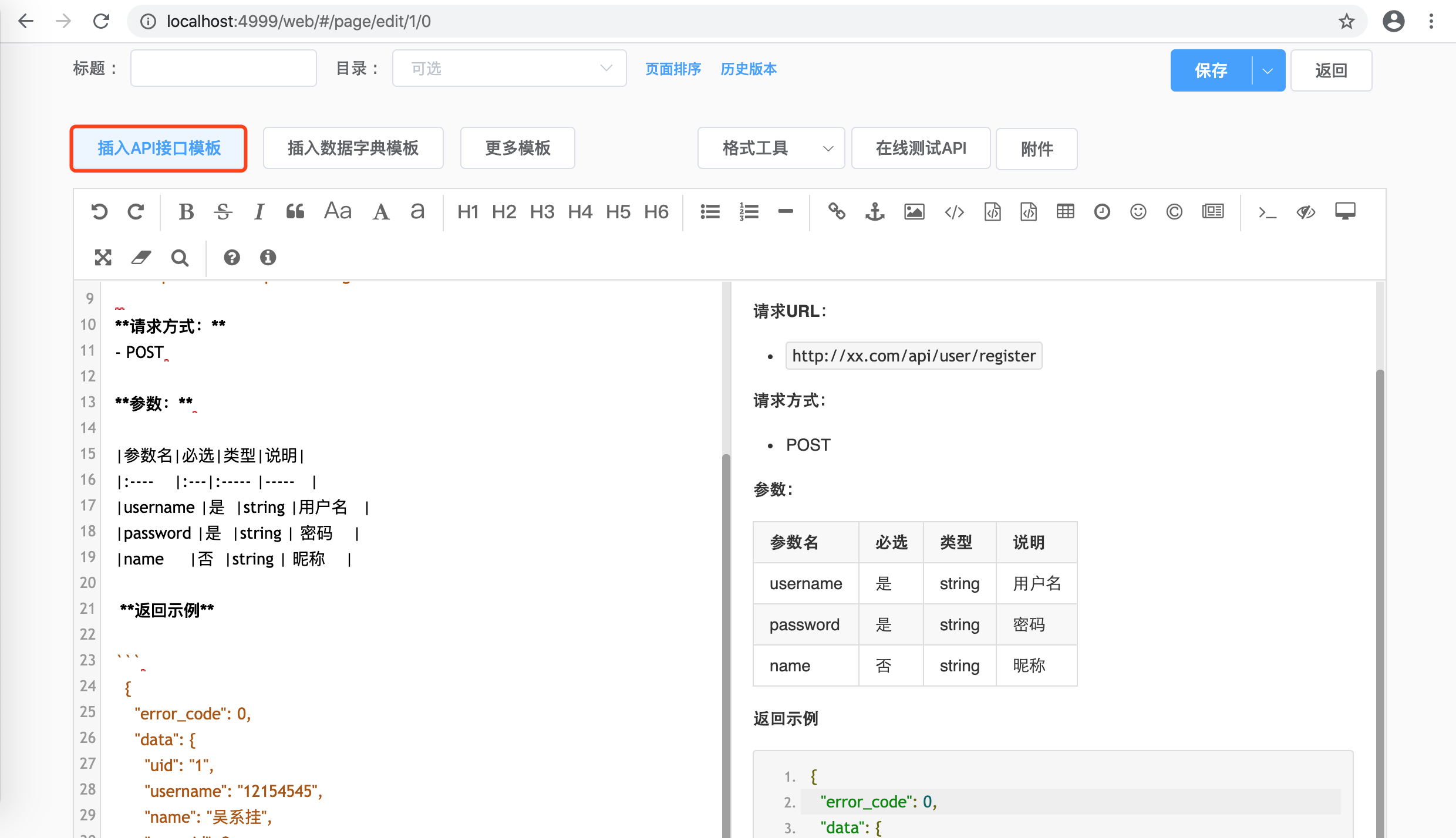
Task: Insert date and time with clock icon
Action: pos(1102,211)
